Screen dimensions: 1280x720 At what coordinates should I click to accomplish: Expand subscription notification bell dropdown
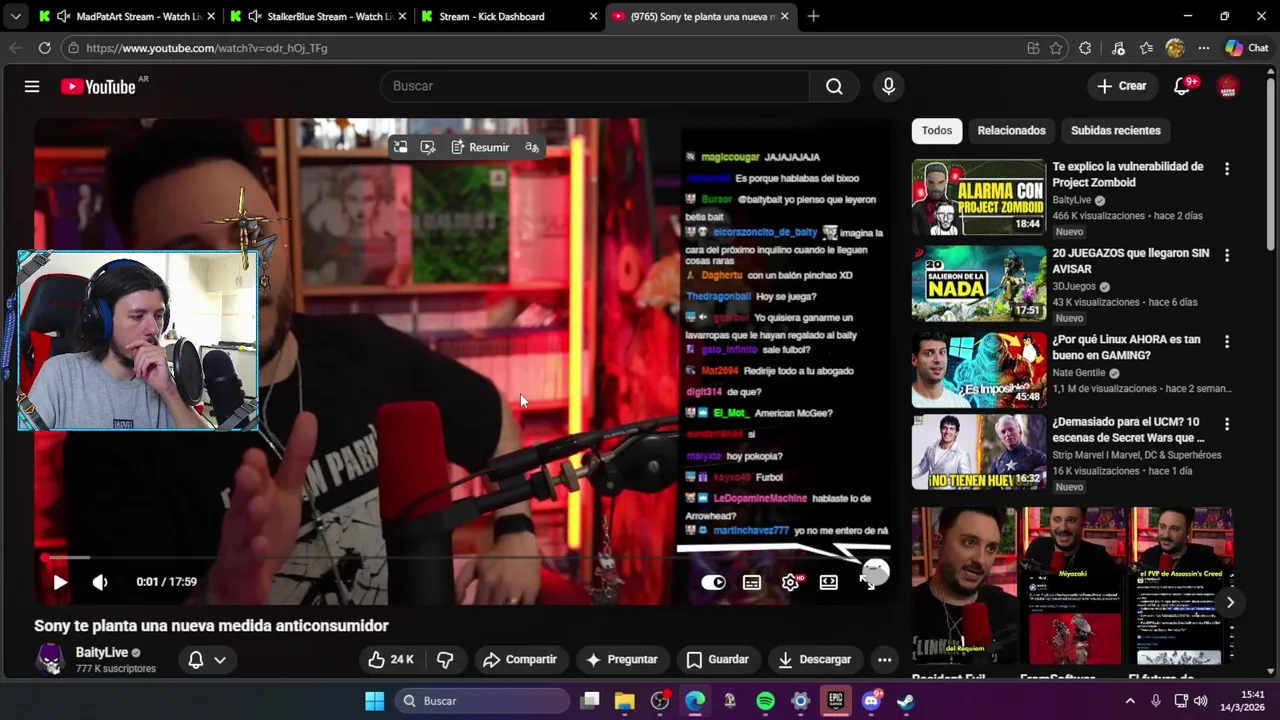click(207, 659)
